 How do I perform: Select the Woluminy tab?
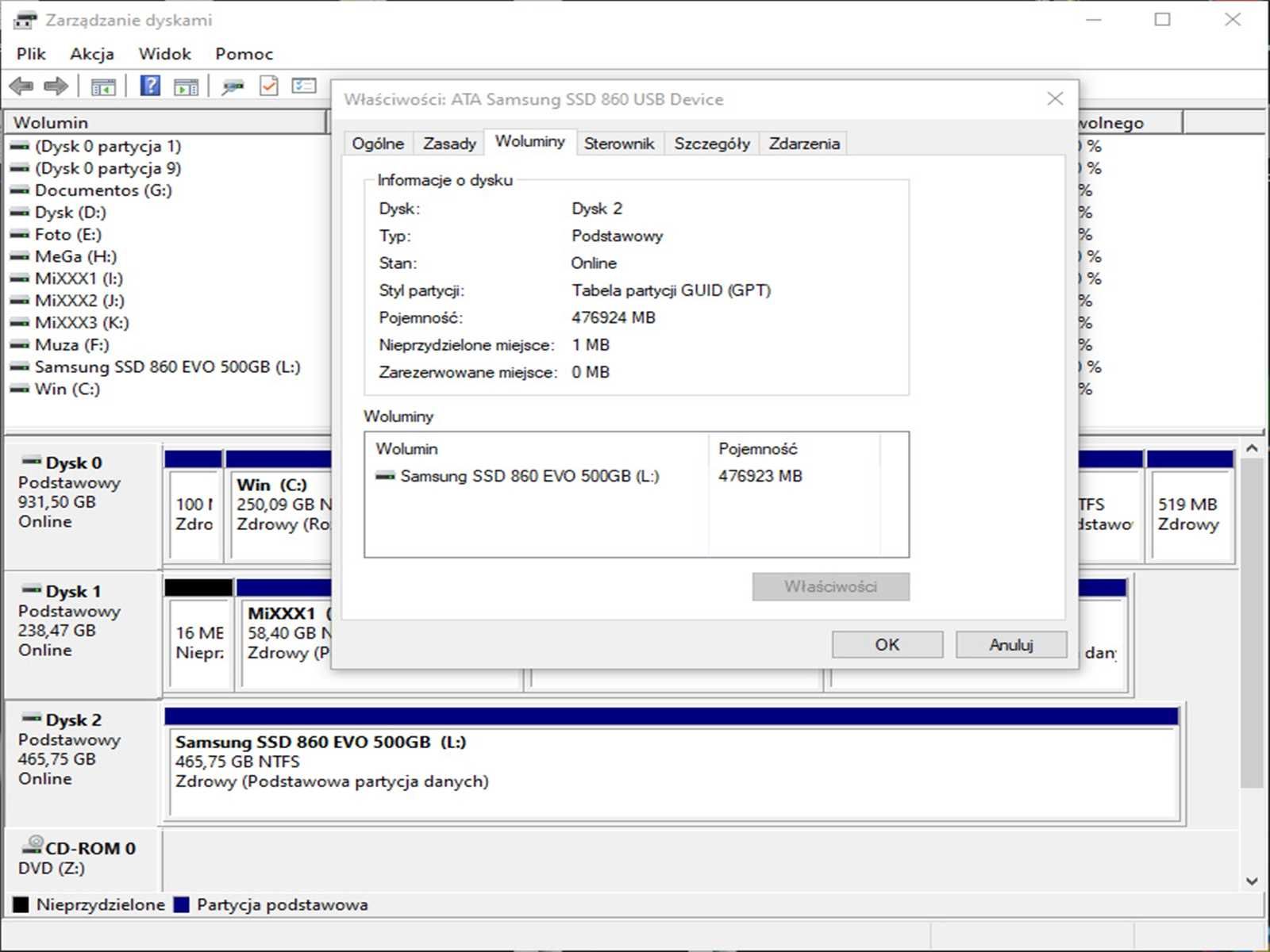pyautogui.click(x=530, y=141)
